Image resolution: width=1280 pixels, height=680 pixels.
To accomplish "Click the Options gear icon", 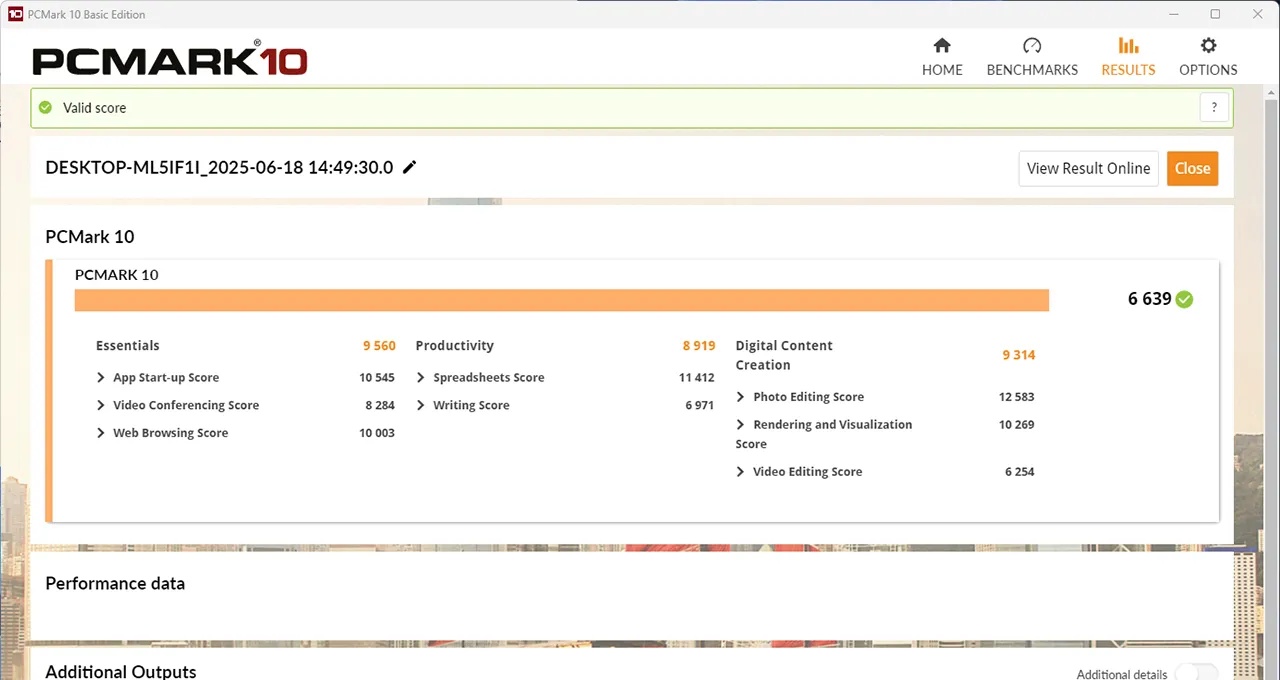I will click(x=1208, y=45).
